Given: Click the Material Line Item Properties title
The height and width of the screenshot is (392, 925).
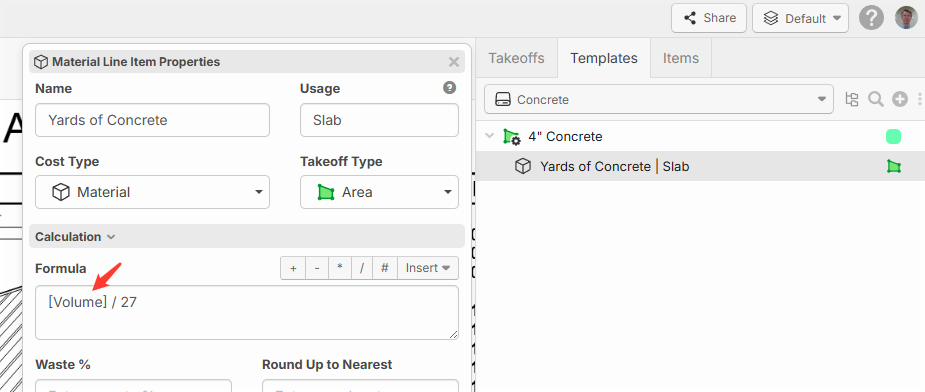Looking at the screenshot, I should point(136,61).
